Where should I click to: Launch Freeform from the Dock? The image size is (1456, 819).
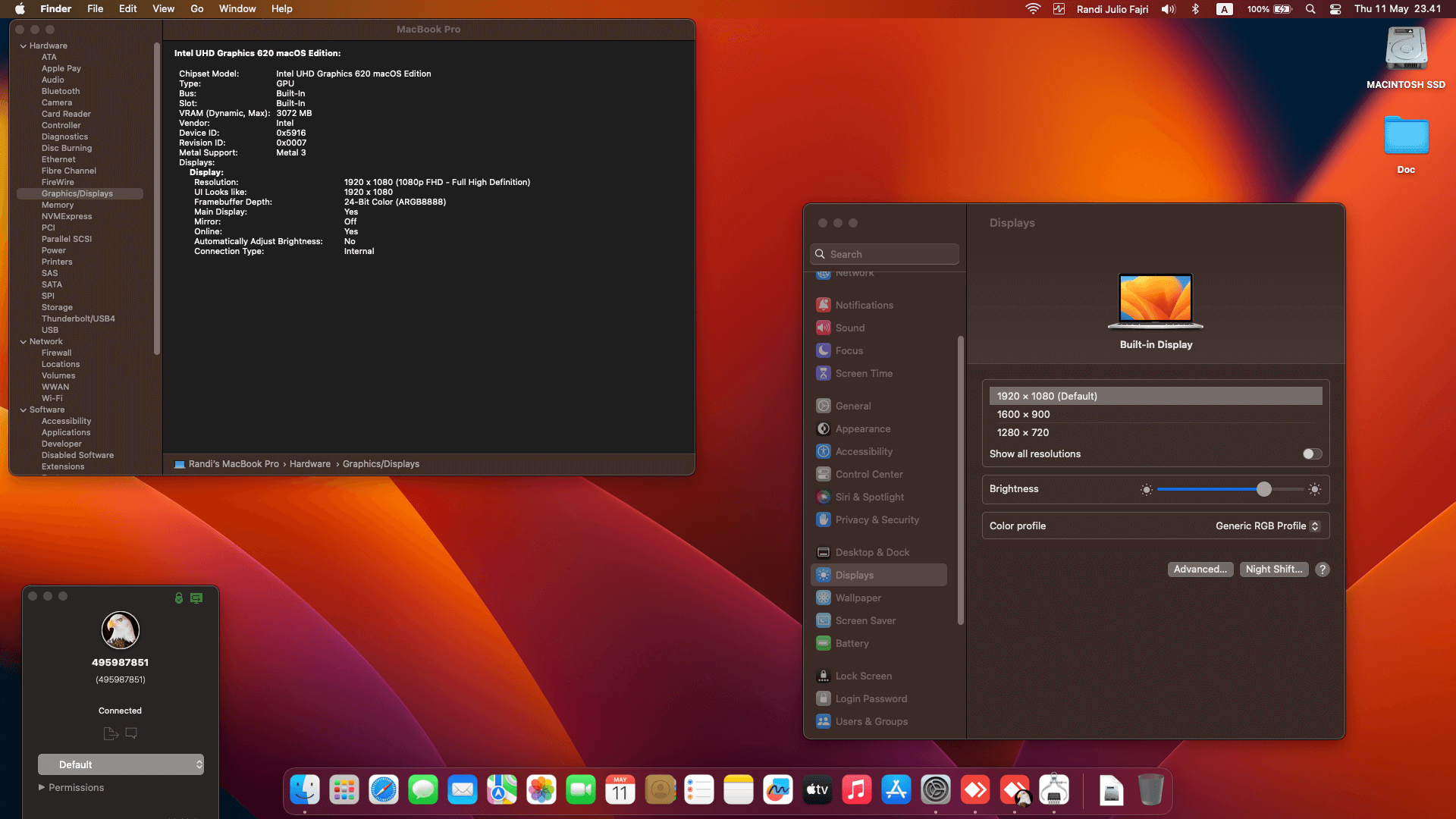pyautogui.click(x=778, y=790)
